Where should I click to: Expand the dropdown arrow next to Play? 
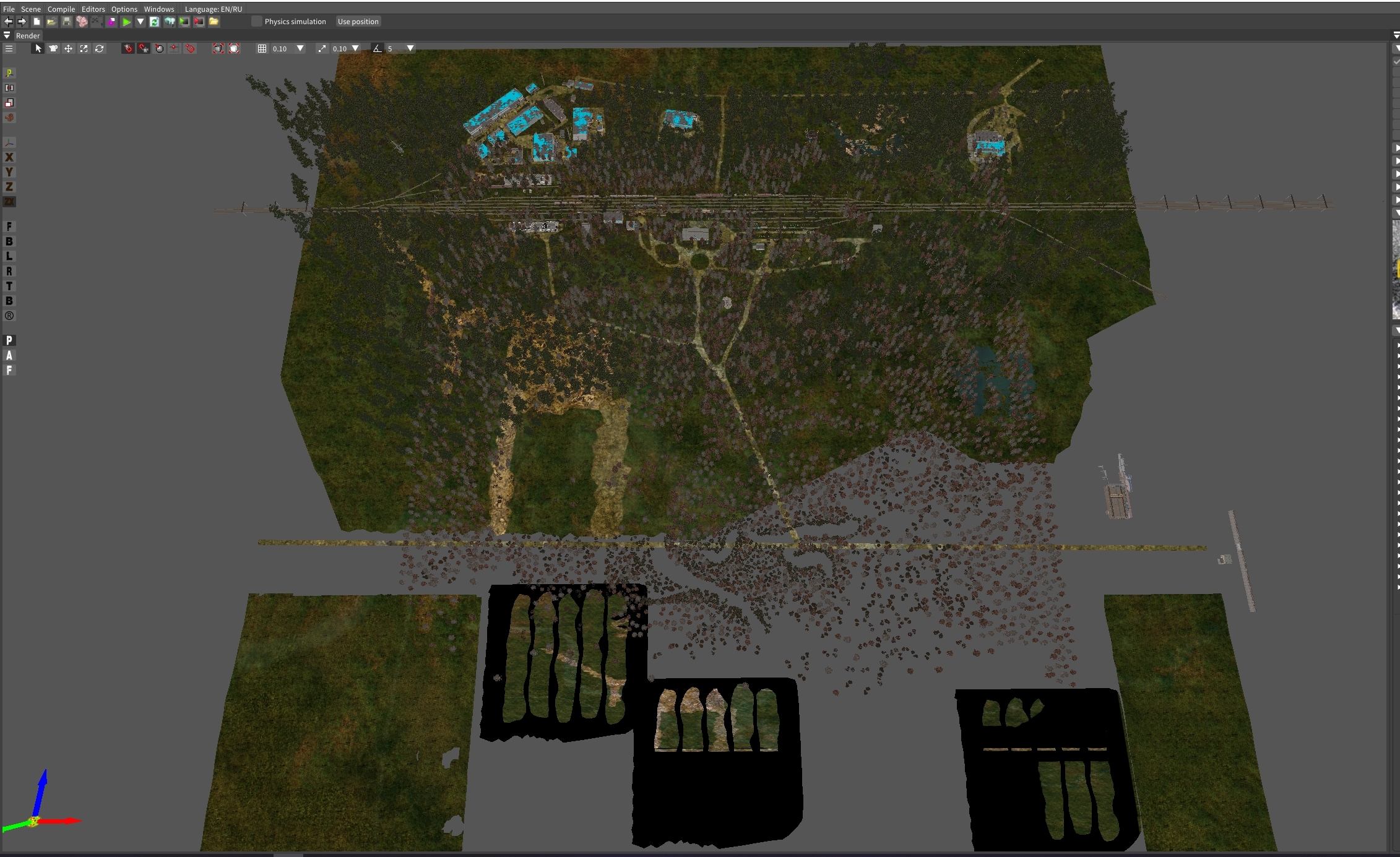point(140,22)
